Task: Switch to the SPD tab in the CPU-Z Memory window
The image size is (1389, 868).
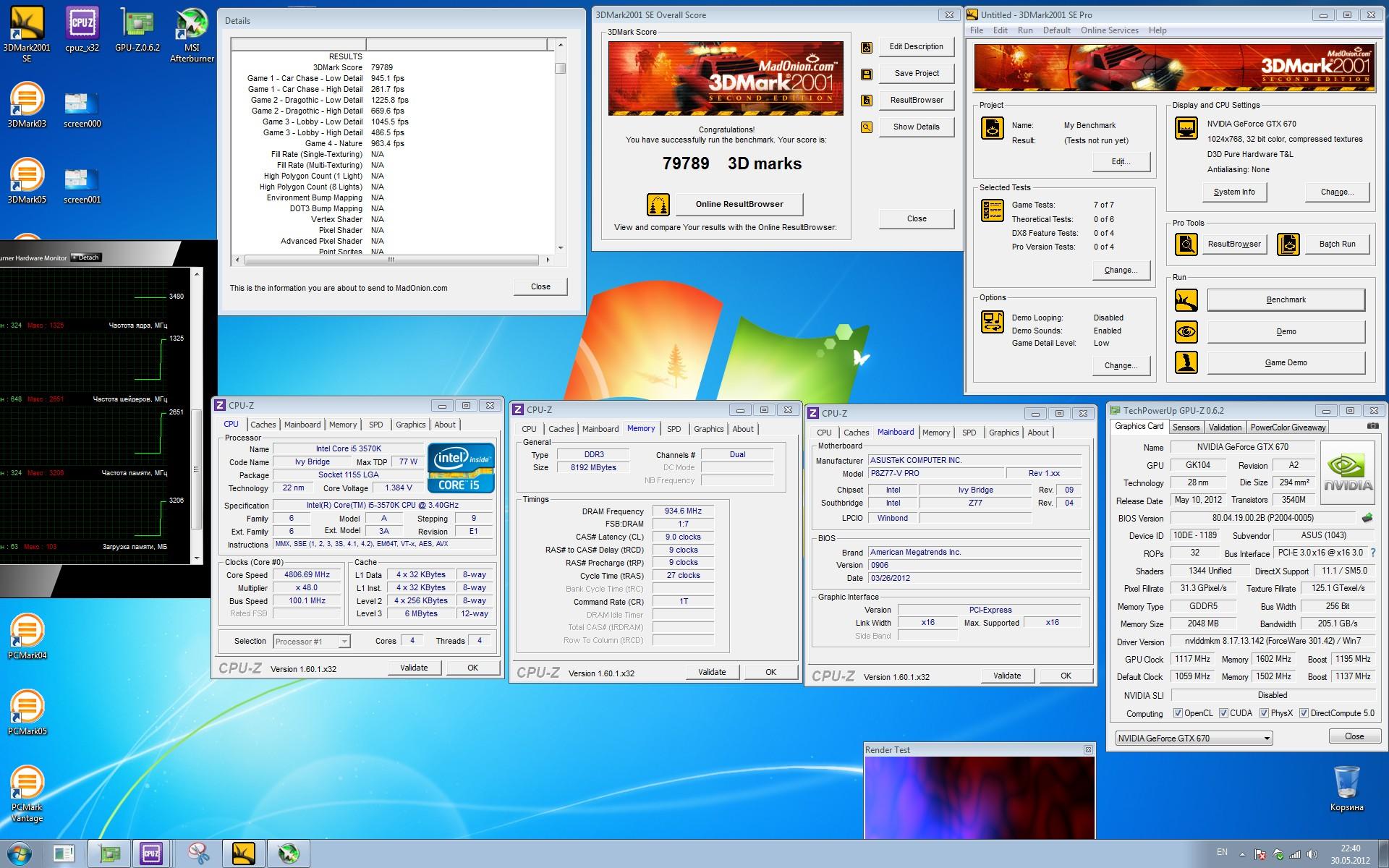Action: point(674,429)
